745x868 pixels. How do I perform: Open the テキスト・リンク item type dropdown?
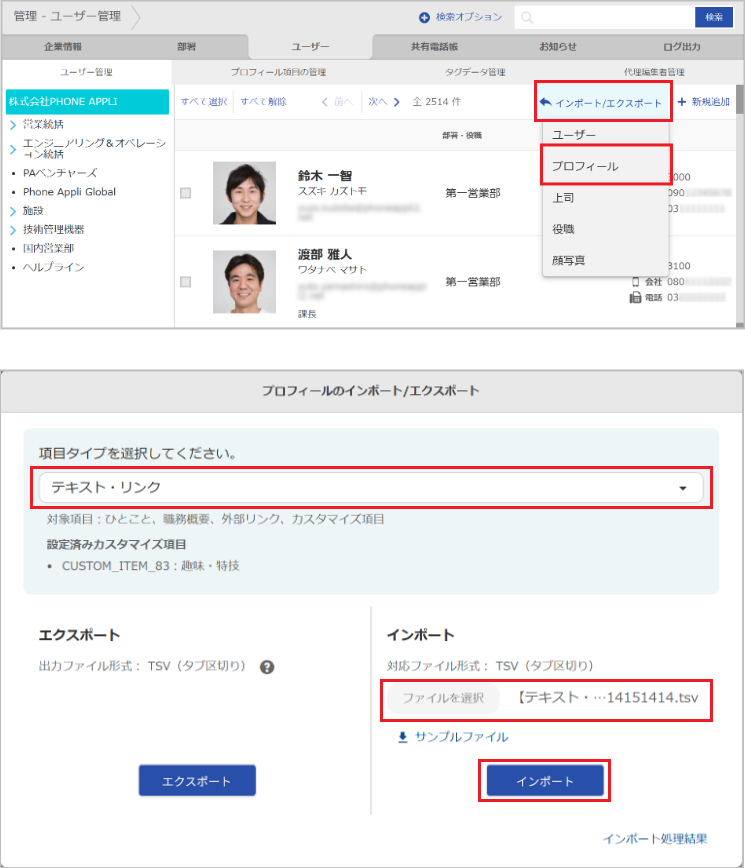[371, 488]
